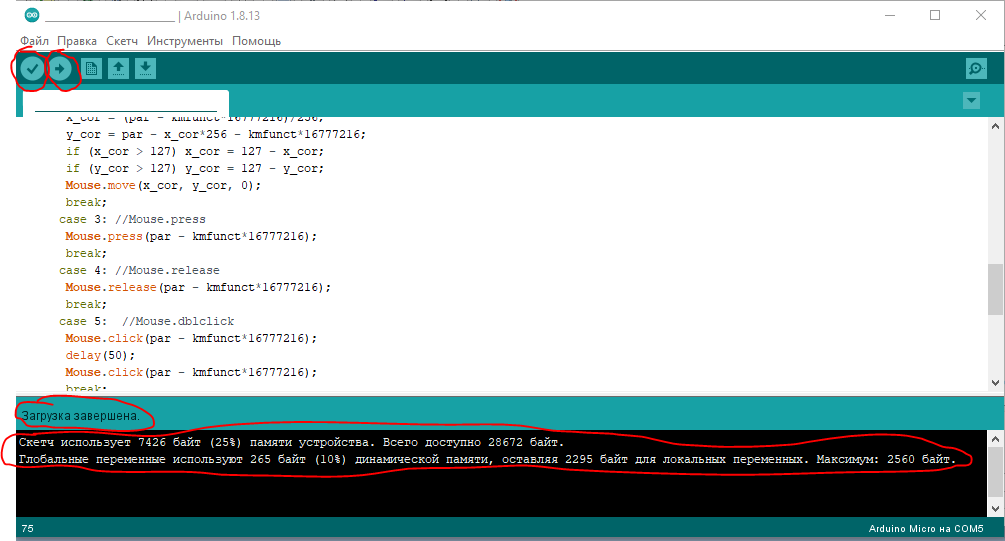Click the Verify sketch checkmark icon

(x=33, y=69)
